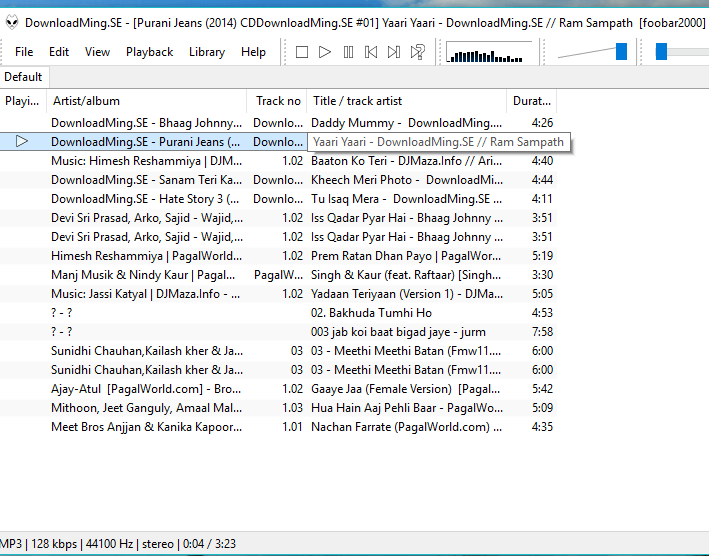Select the Nachan Farrate track row
Viewport: 709px width, 556px height.
click(406, 427)
